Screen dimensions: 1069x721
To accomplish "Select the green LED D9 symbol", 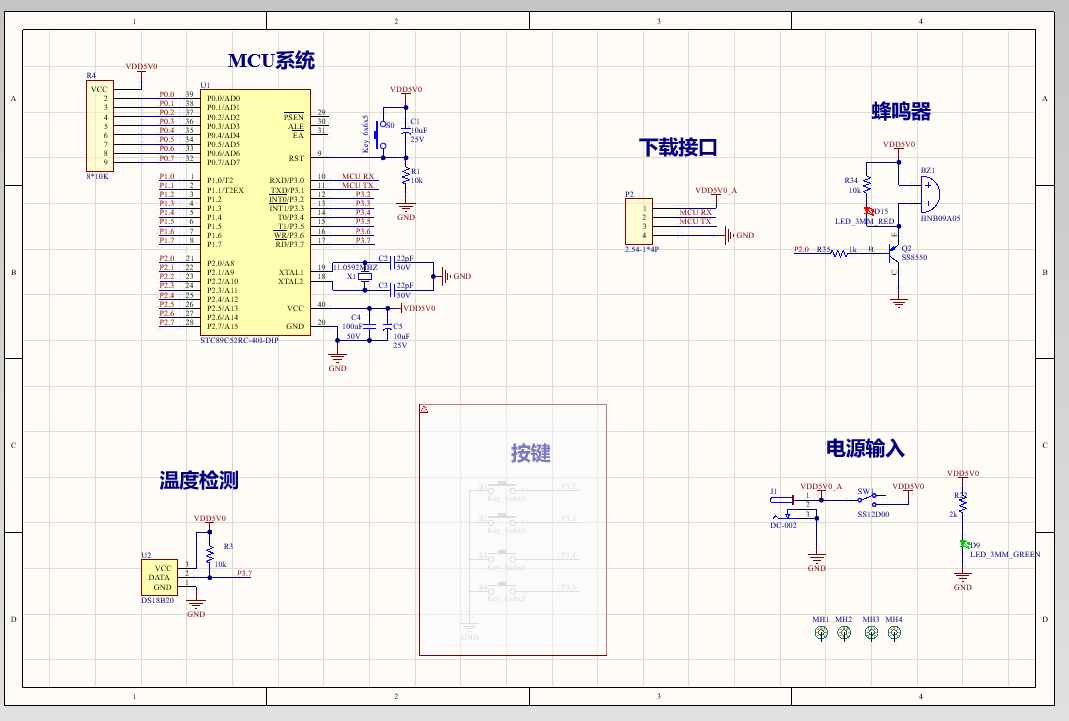I will 962,542.
